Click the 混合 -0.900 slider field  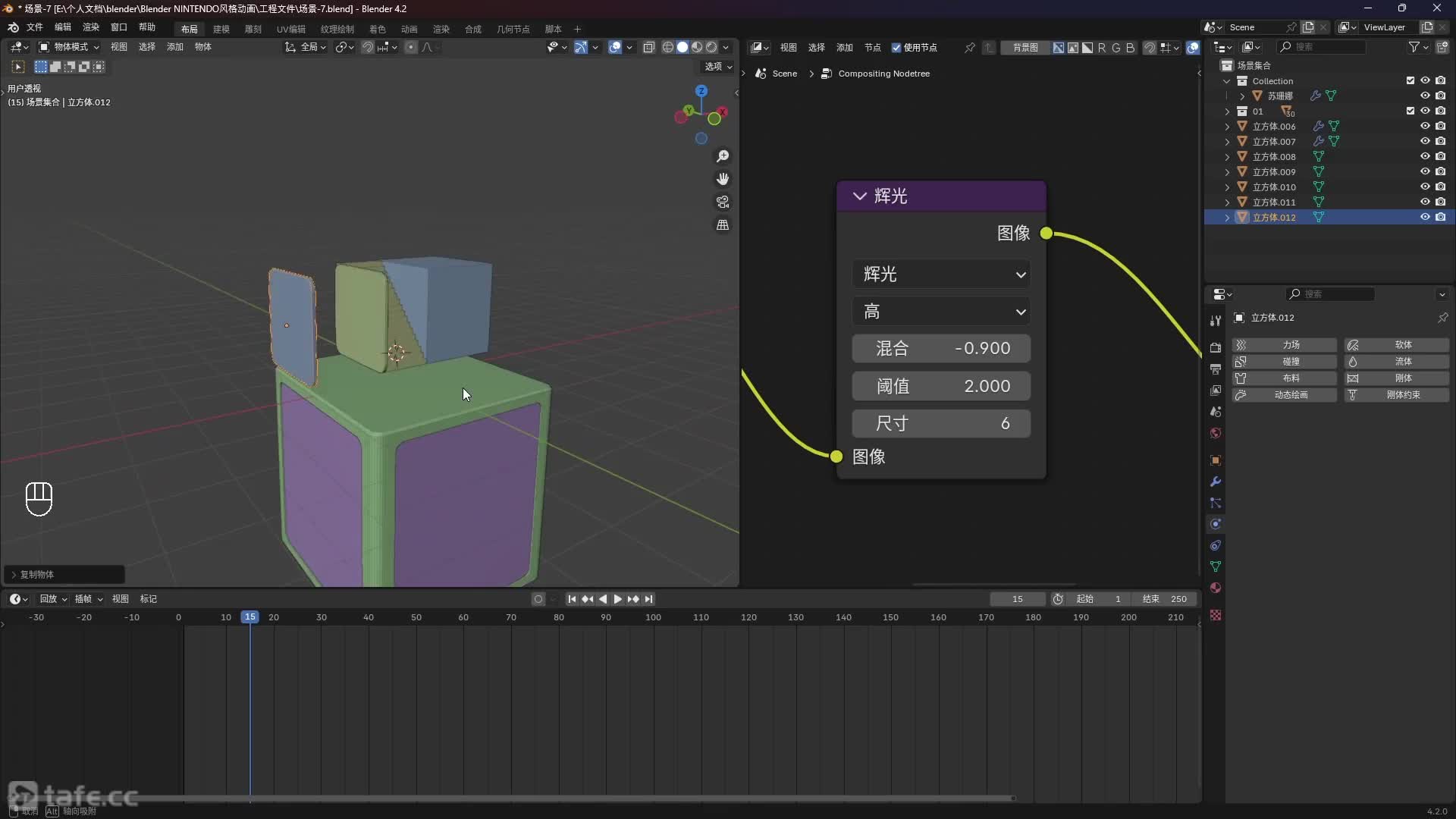941,349
